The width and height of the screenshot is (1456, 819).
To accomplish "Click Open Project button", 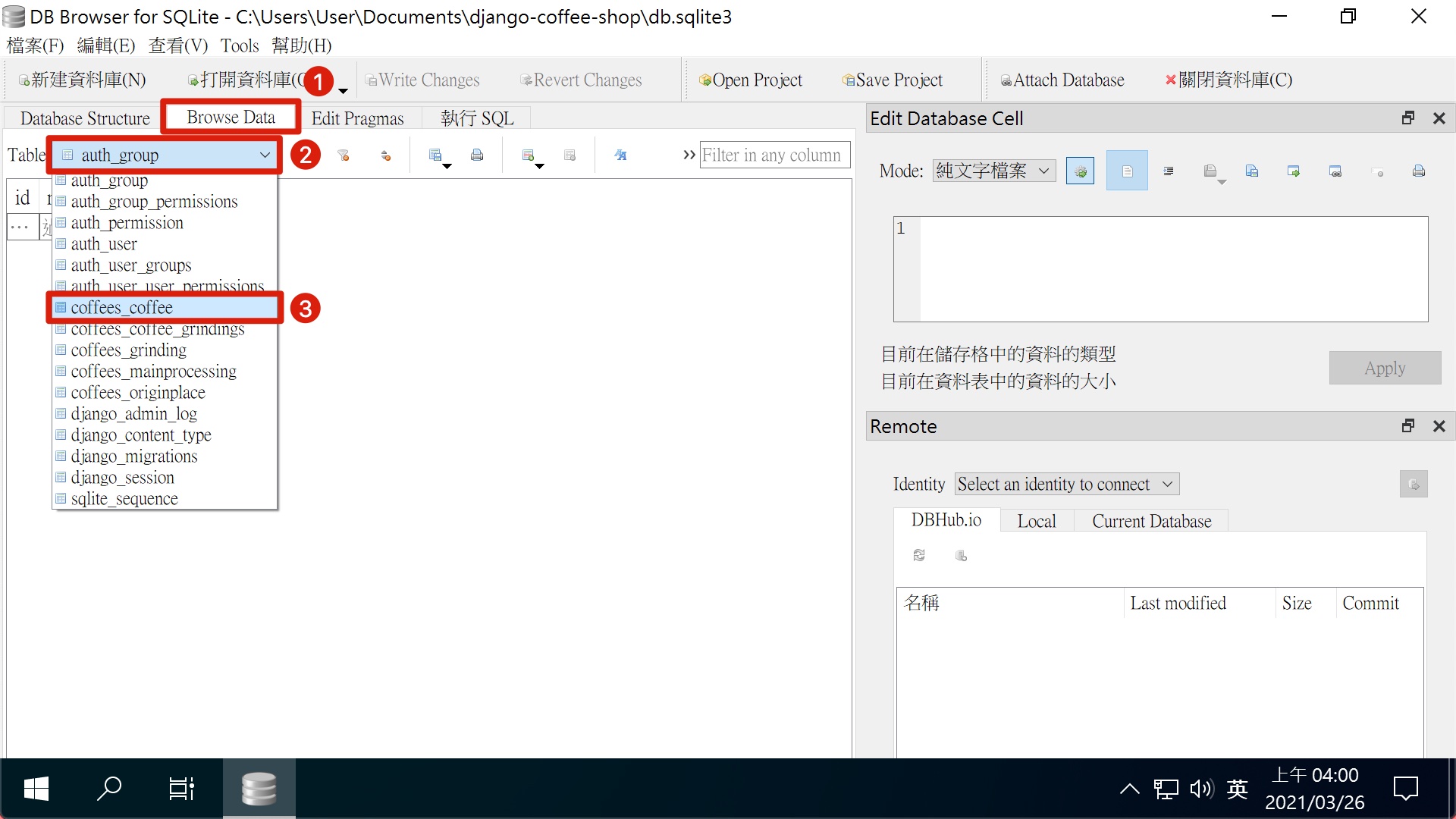I will (x=750, y=80).
